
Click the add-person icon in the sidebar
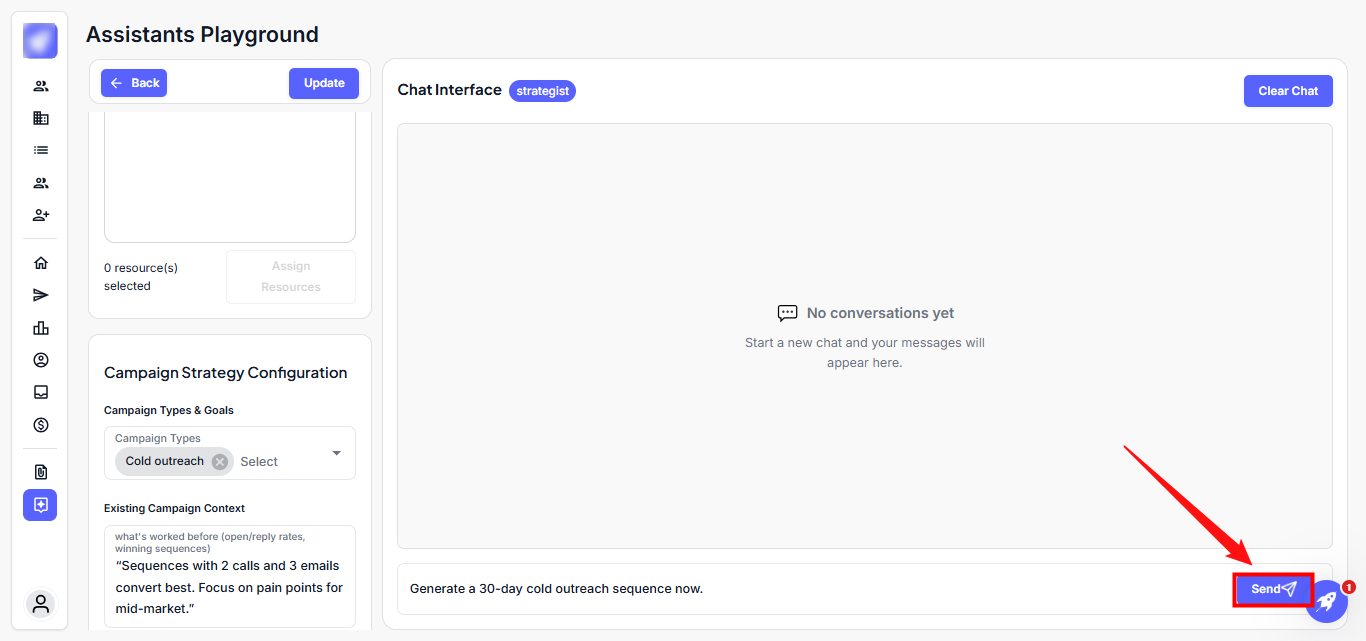point(41,215)
